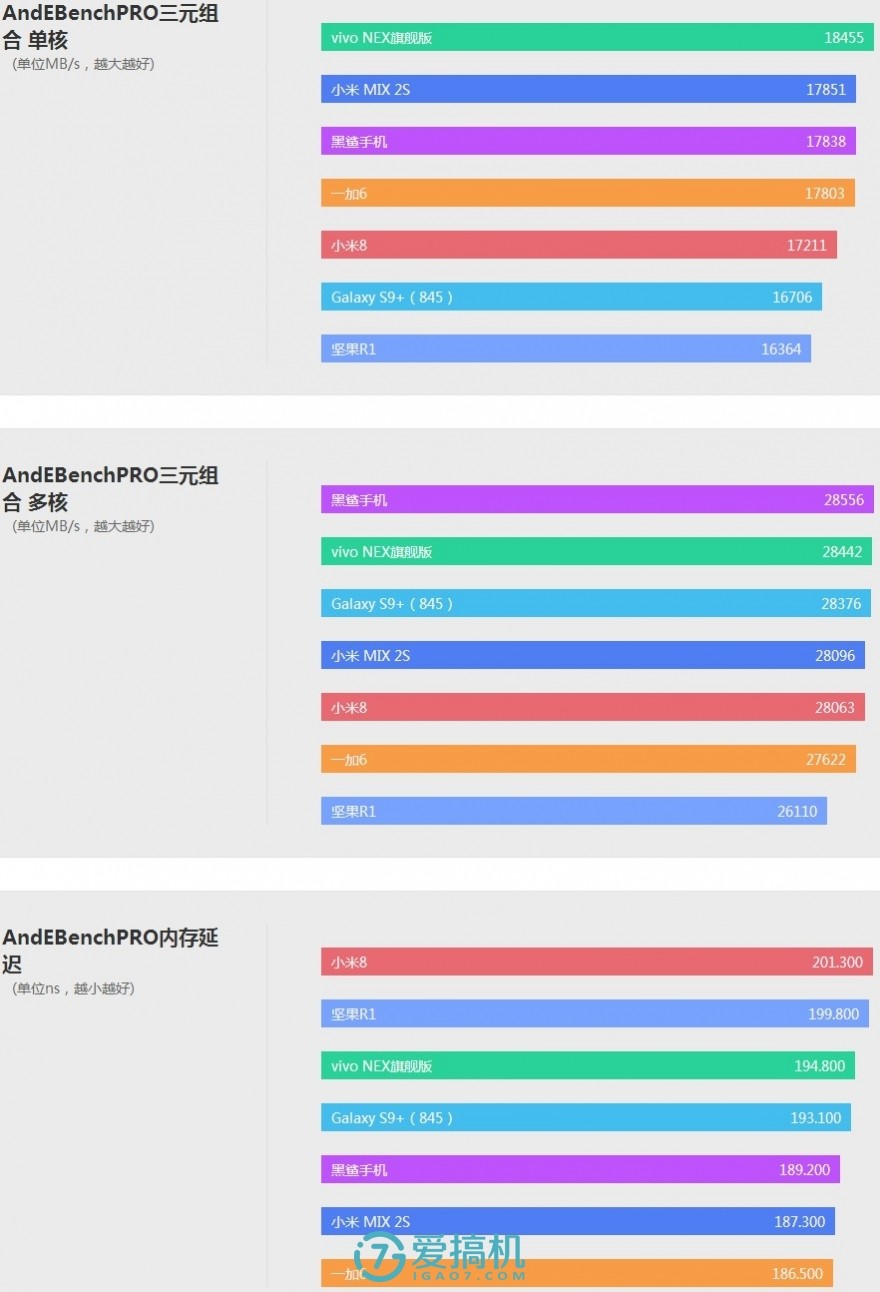Click Galaxy S9+ label in 多核 chart
Image resolution: width=880 pixels, height=1292 pixels.
(392, 604)
